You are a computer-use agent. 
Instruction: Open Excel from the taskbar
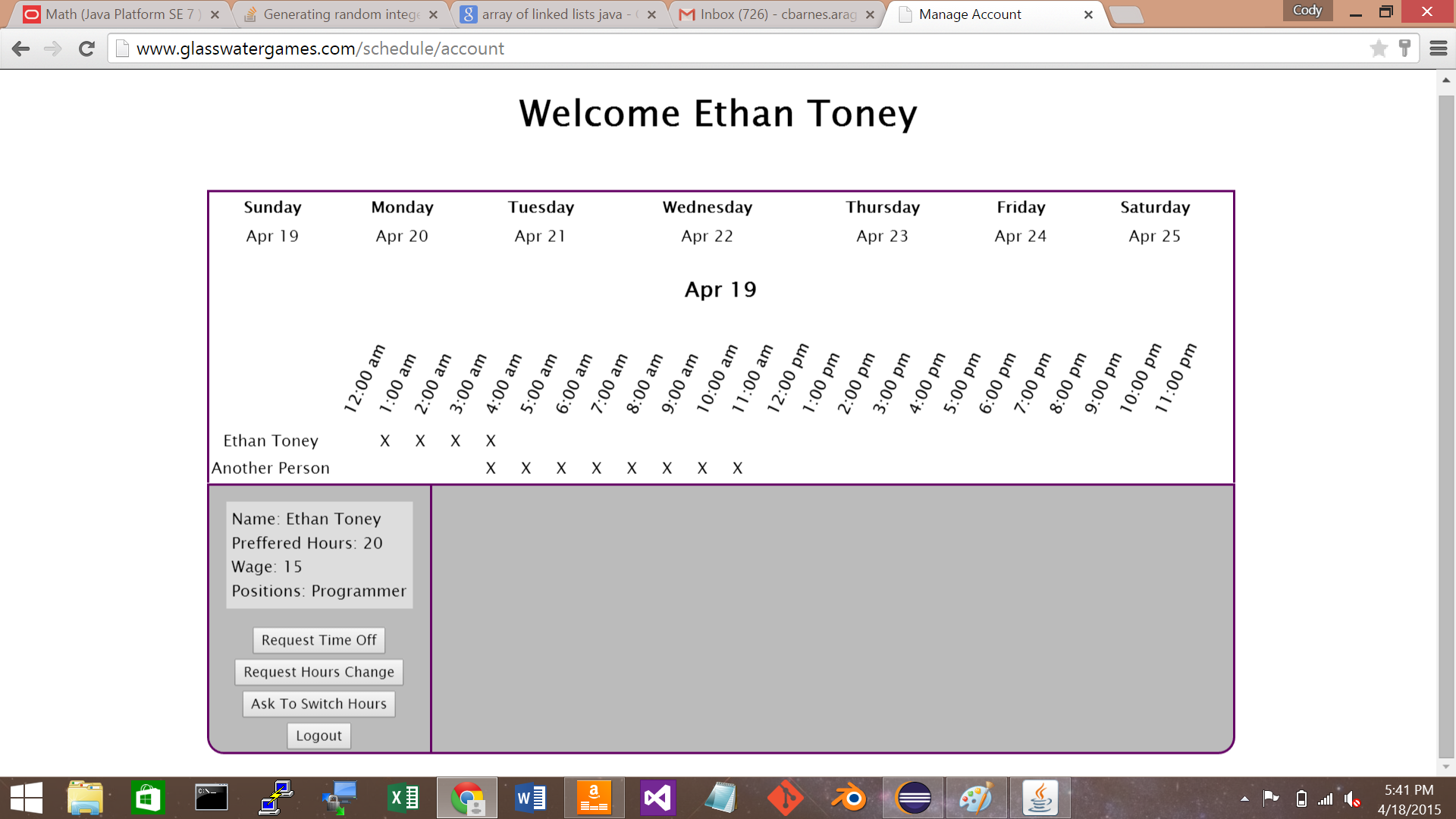[403, 798]
